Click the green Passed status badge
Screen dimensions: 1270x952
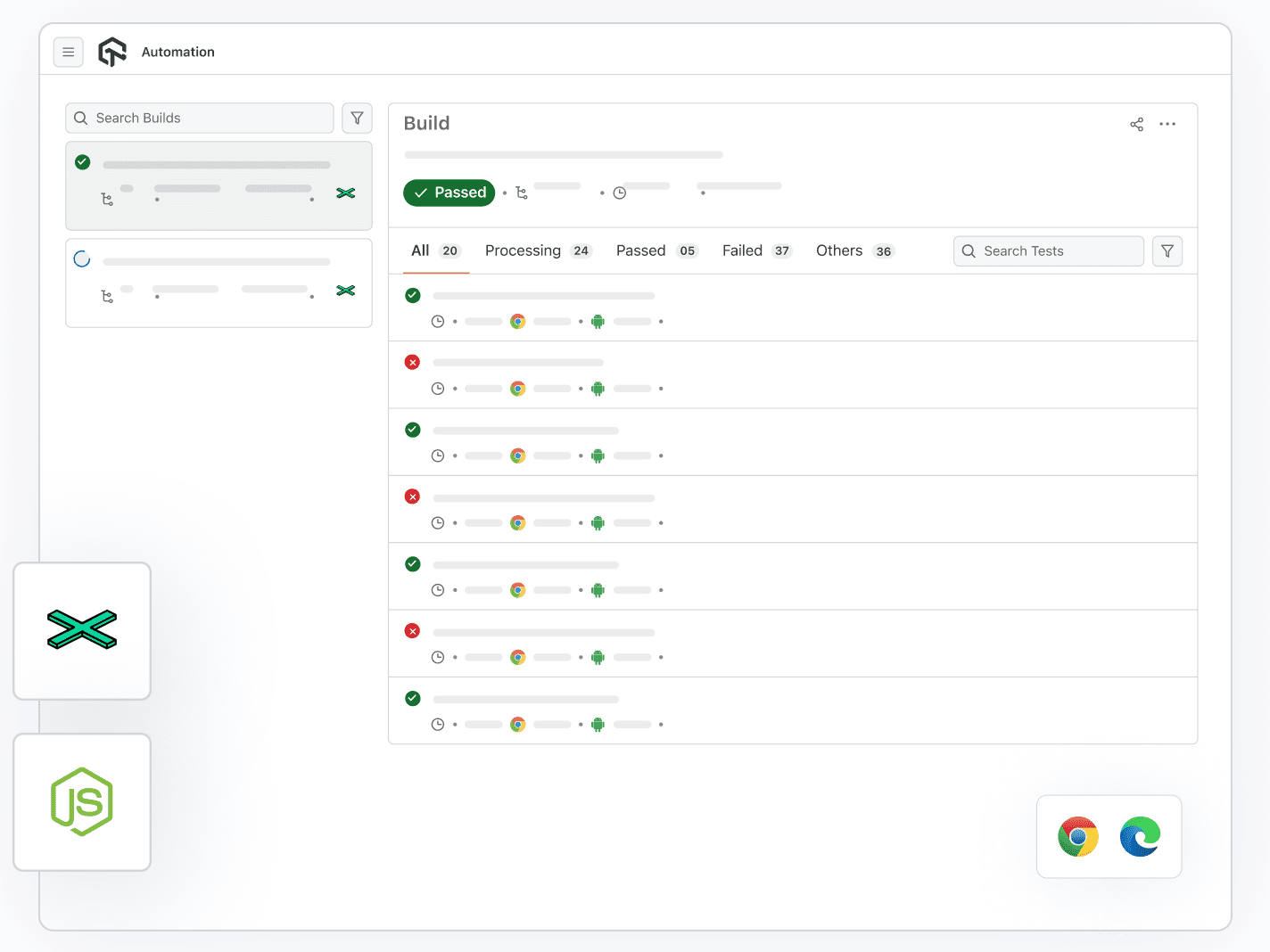[x=449, y=193]
